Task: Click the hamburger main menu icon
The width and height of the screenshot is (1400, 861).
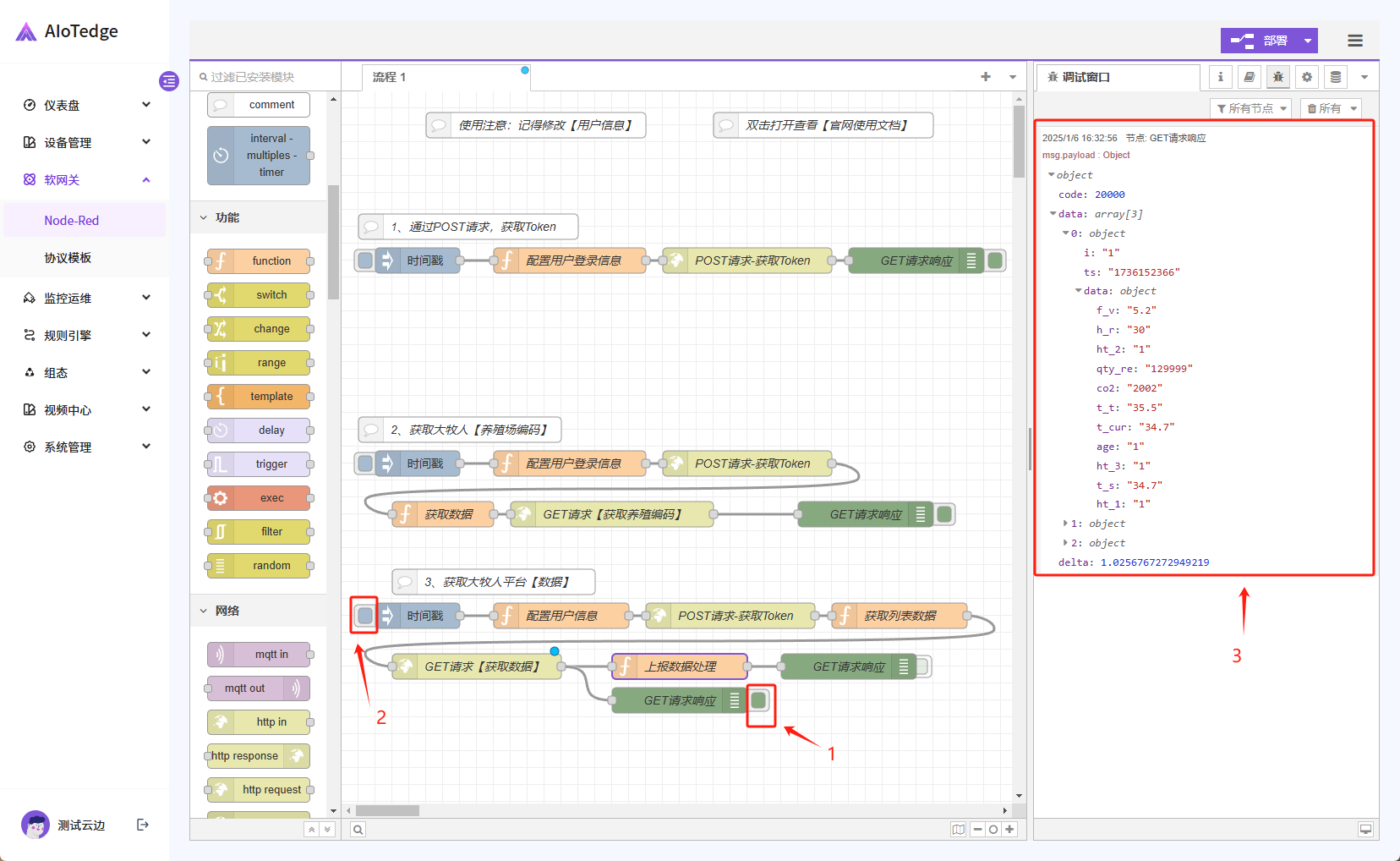Action: pyautogui.click(x=1355, y=41)
